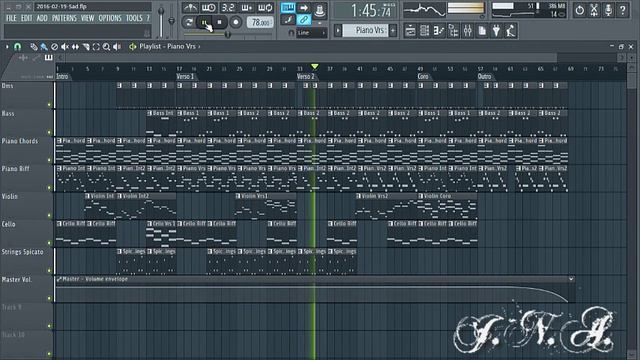Open the tempo tapper icon
The height and width of the screenshot is (360, 640).
pyautogui.click(x=510, y=31)
